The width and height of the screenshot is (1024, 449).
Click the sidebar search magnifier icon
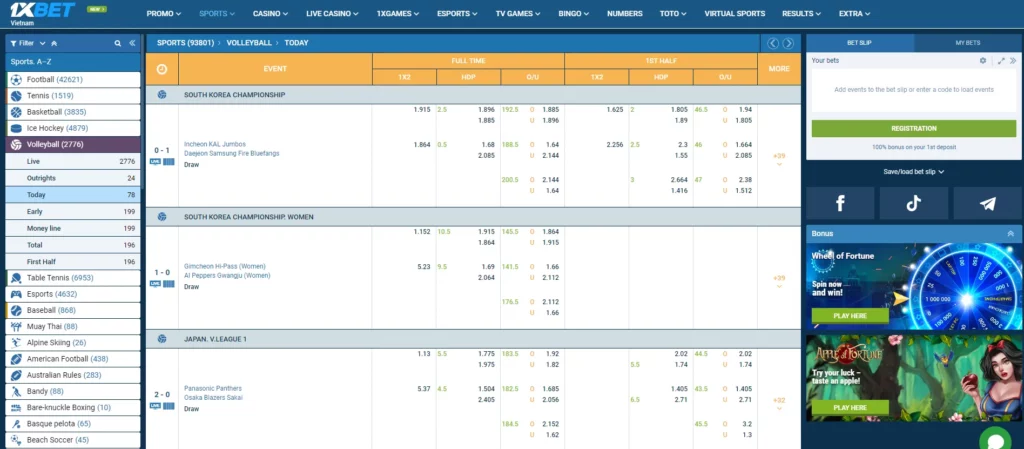coord(118,44)
